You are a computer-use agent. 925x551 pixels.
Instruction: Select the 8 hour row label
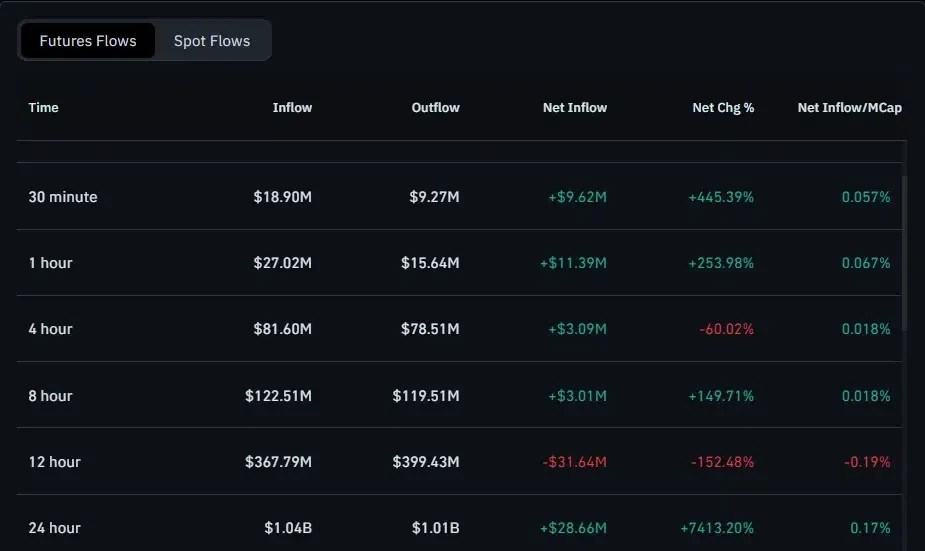point(51,396)
